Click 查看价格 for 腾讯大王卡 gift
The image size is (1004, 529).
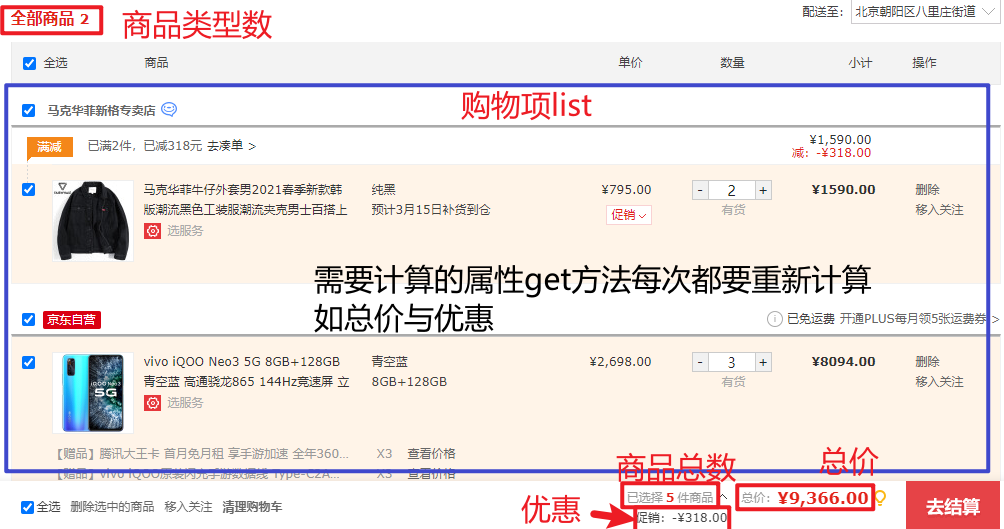coord(432,453)
